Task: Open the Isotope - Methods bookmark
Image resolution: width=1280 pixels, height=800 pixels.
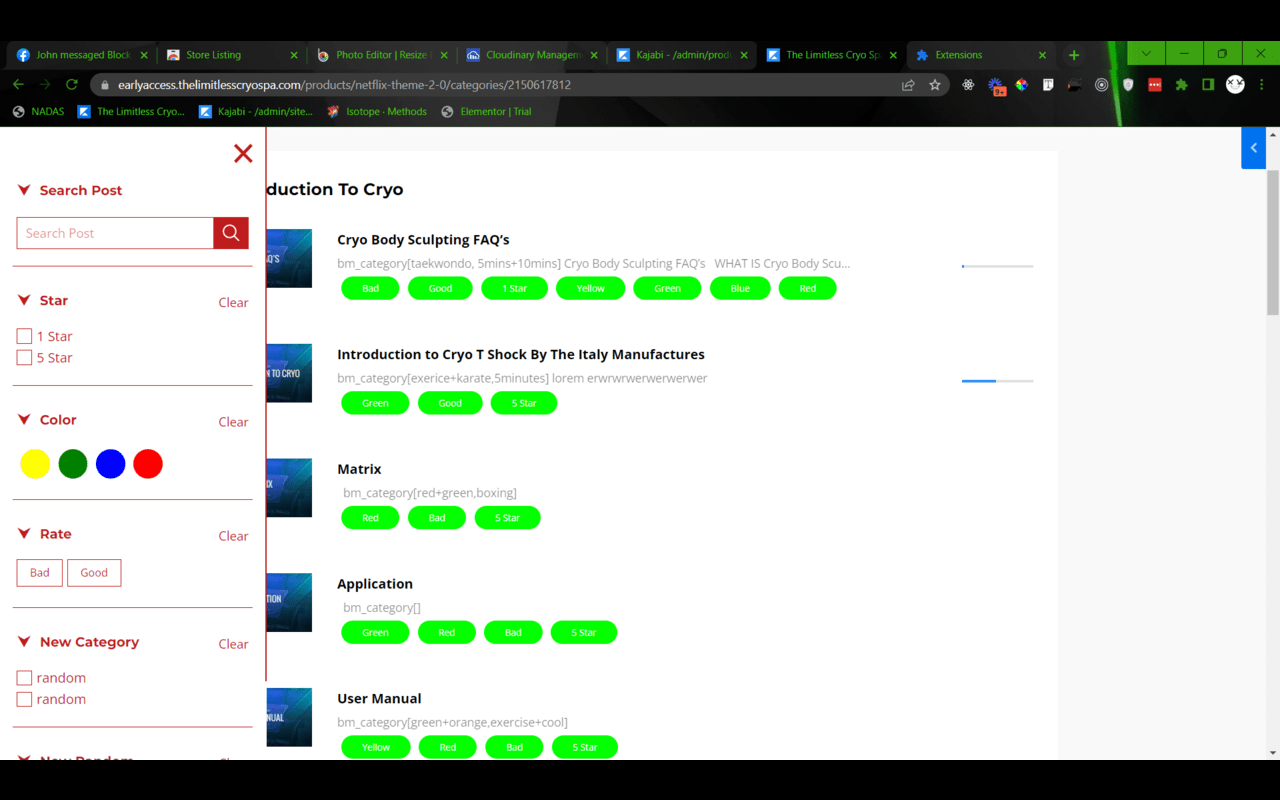Action: (377, 112)
